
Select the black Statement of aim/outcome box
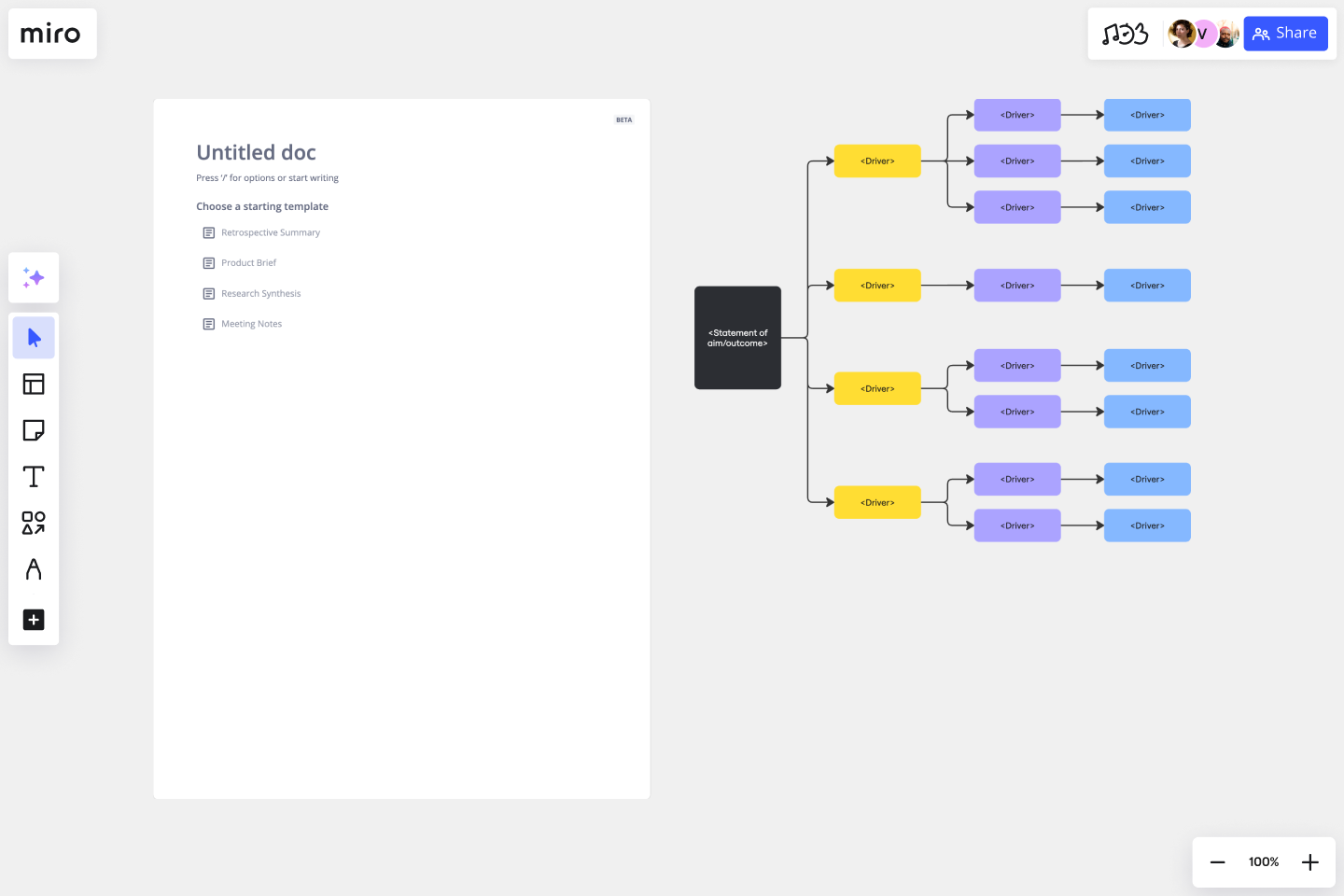point(737,338)
